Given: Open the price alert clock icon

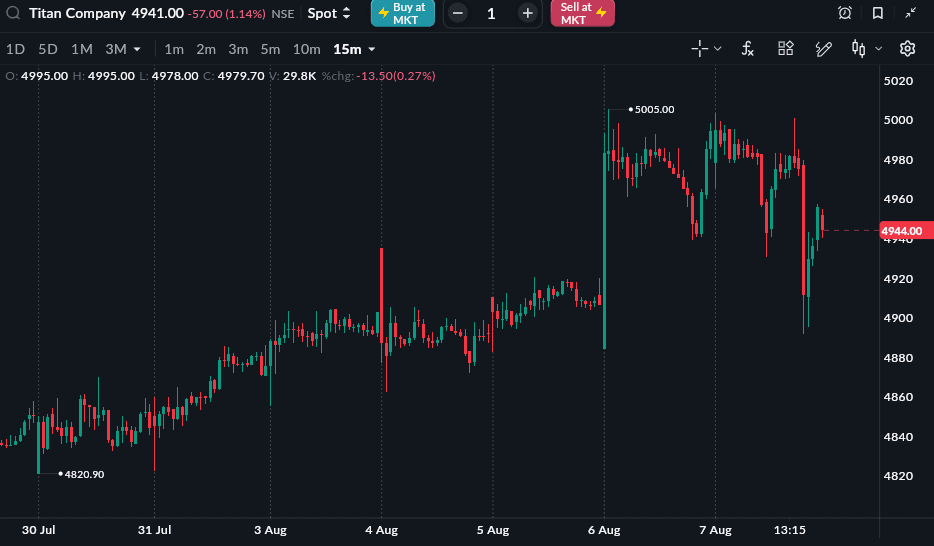Looking at the screenshot, I should 845,13.
